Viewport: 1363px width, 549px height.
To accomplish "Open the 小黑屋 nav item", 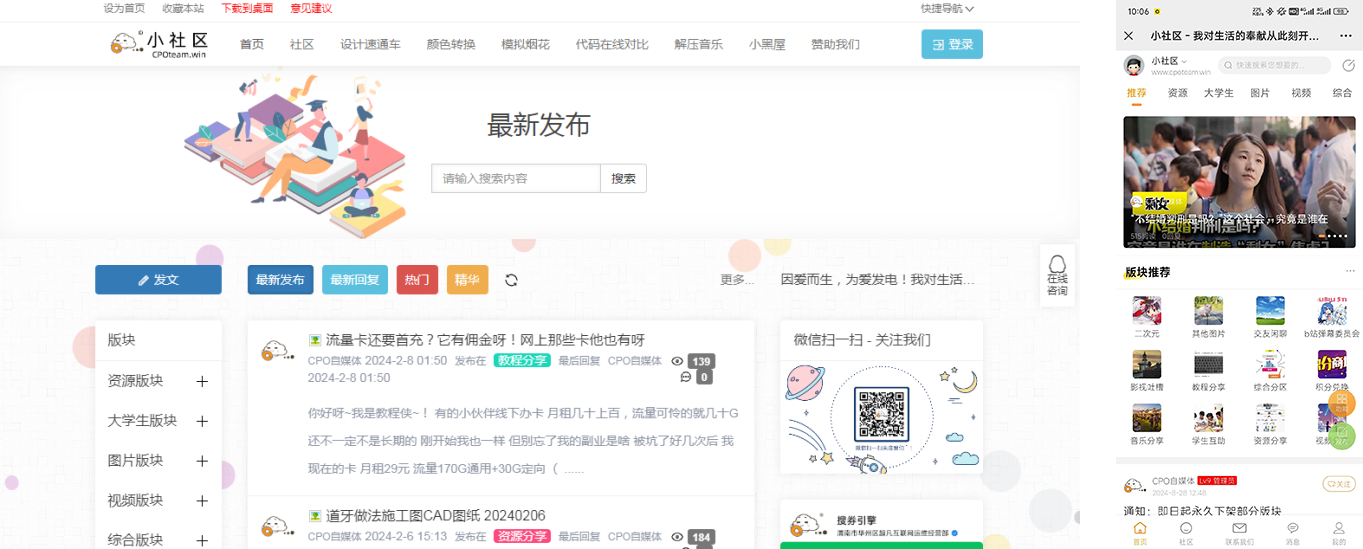I will (767, 45).
